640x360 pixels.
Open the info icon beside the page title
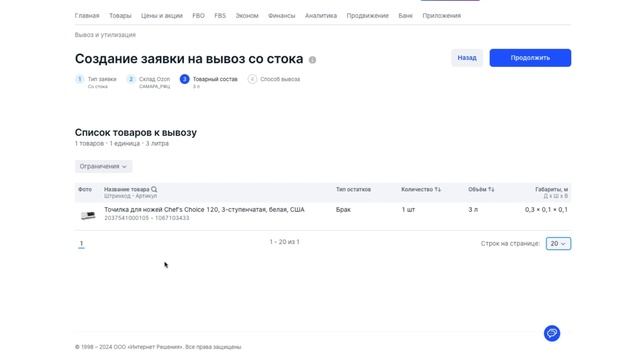click(312, 60)
